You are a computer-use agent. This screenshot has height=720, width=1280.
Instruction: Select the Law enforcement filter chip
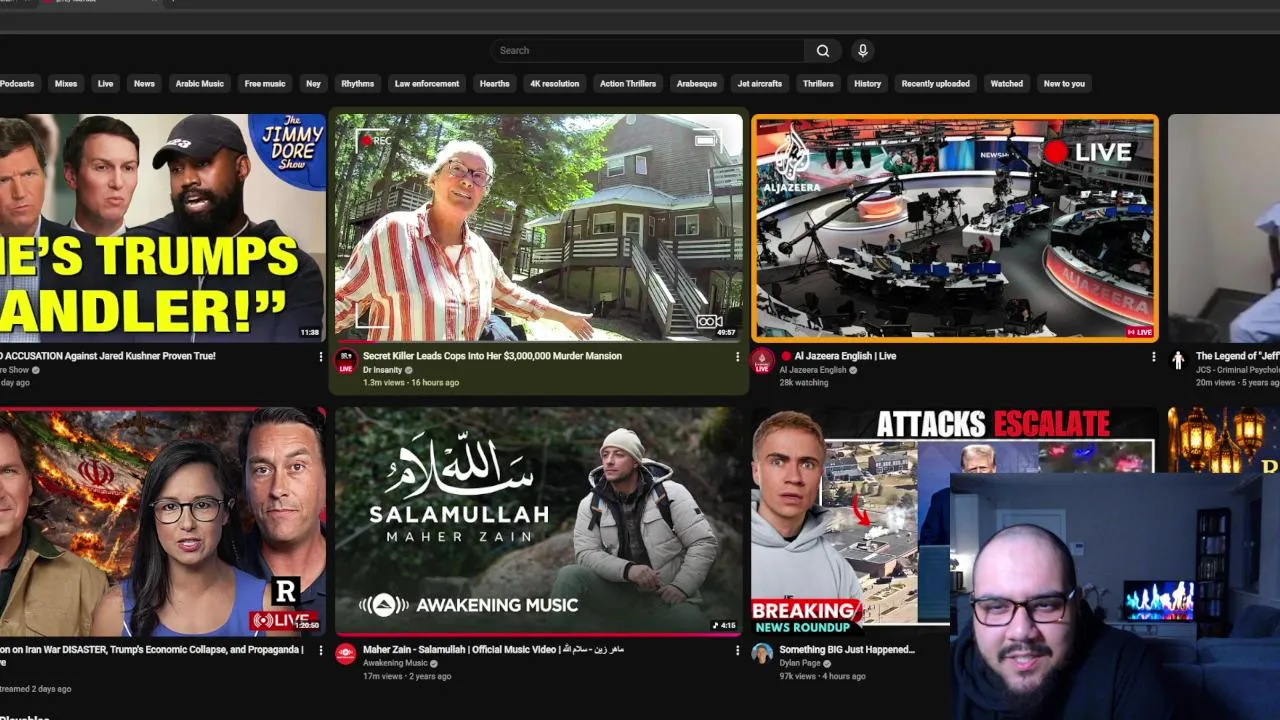pyautogui.click(x=427, y=84)
